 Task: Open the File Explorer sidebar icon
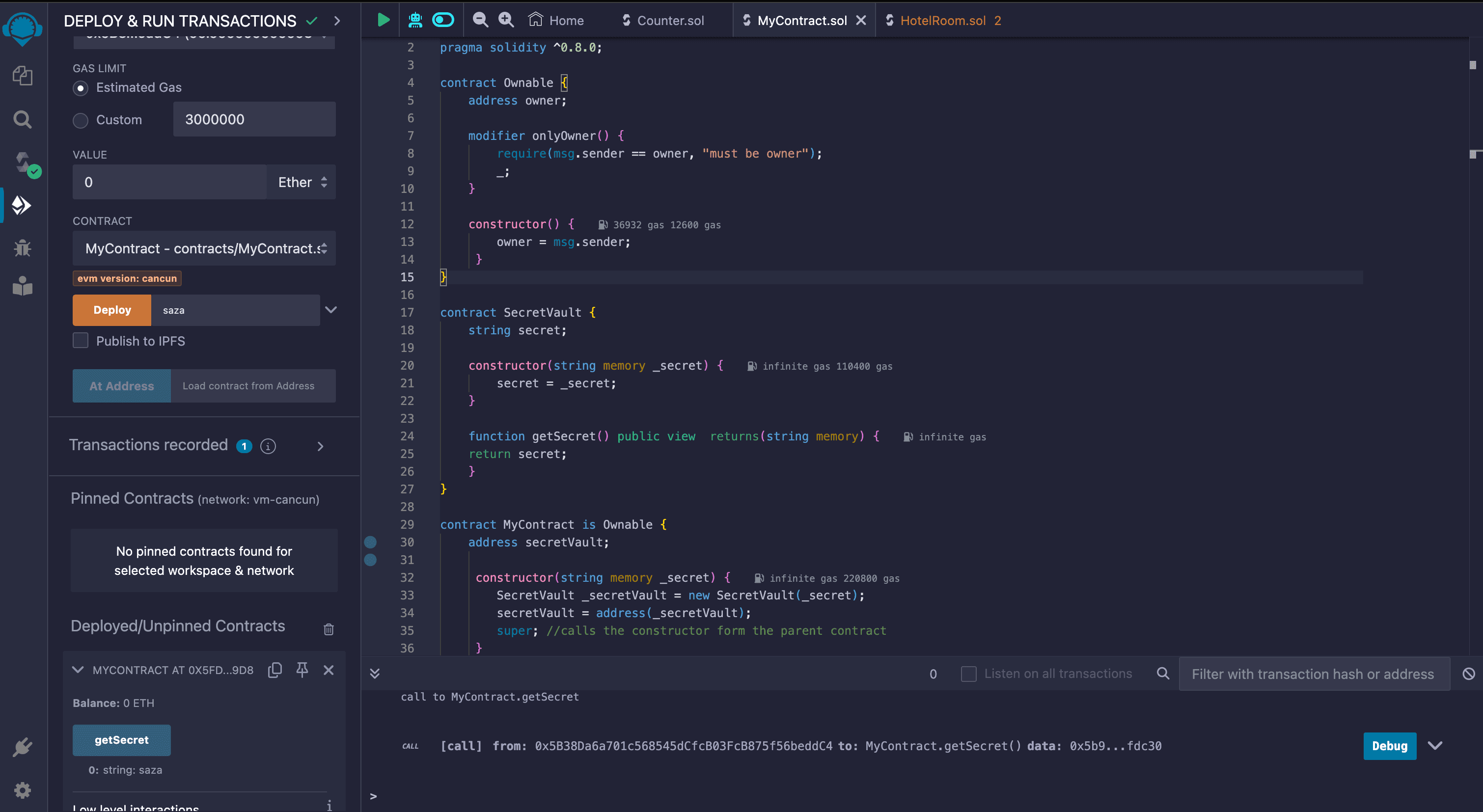click(23, 76)
